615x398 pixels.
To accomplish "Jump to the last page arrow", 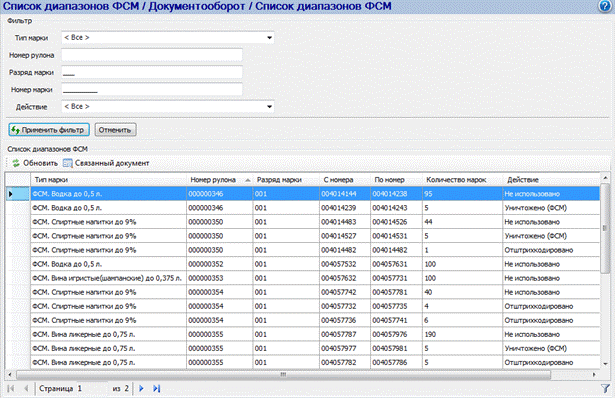I will [x=156, y=389].
